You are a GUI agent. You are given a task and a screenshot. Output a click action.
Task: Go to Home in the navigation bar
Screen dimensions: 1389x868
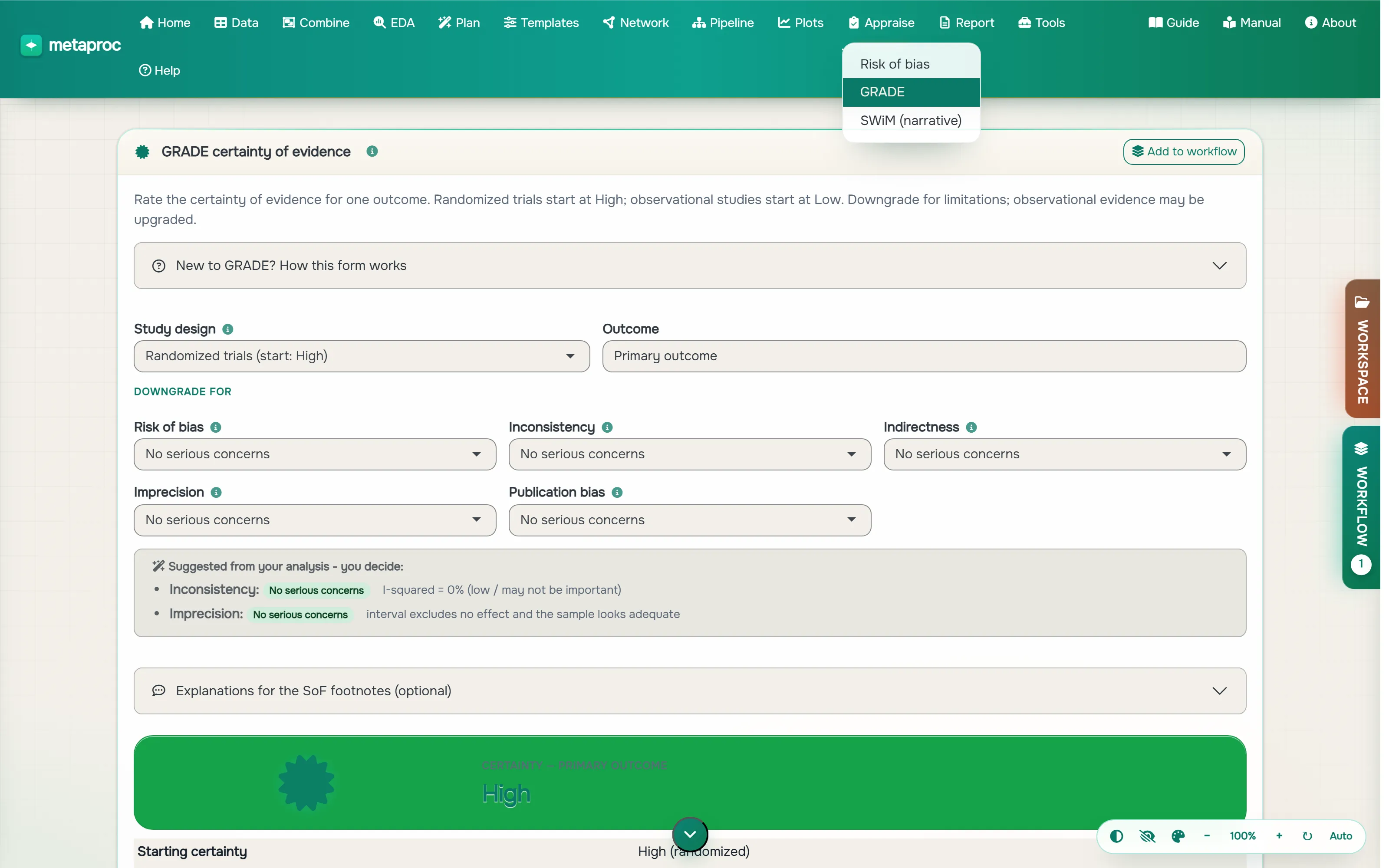coord(165,23)
